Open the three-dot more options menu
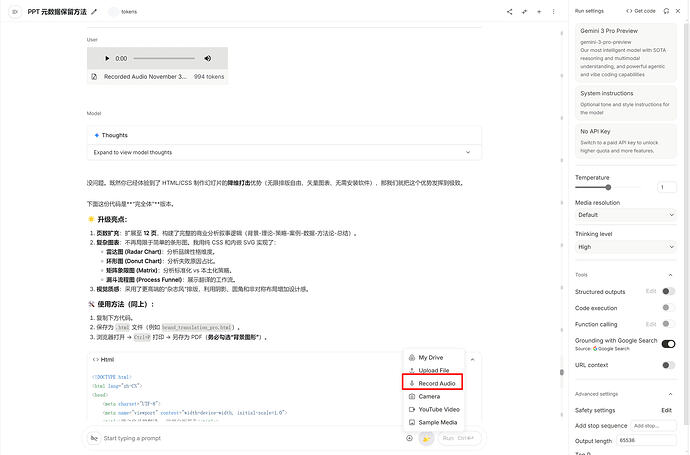This screenshot has width=690, height=455. pyautogui.click(x=554, y=12)
